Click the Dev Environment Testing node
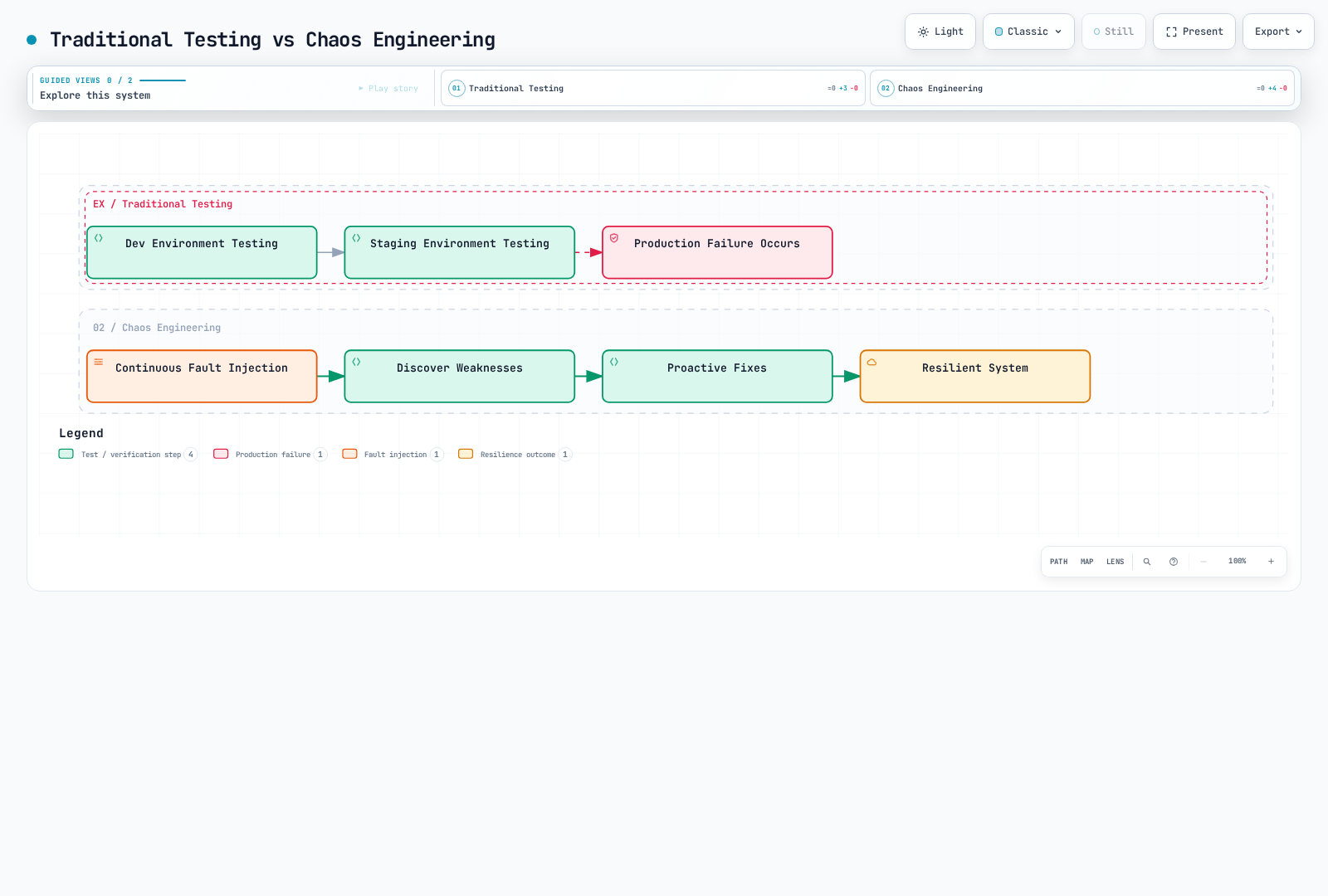Screen dimensions: 1328x896 [x=202, y=252]
